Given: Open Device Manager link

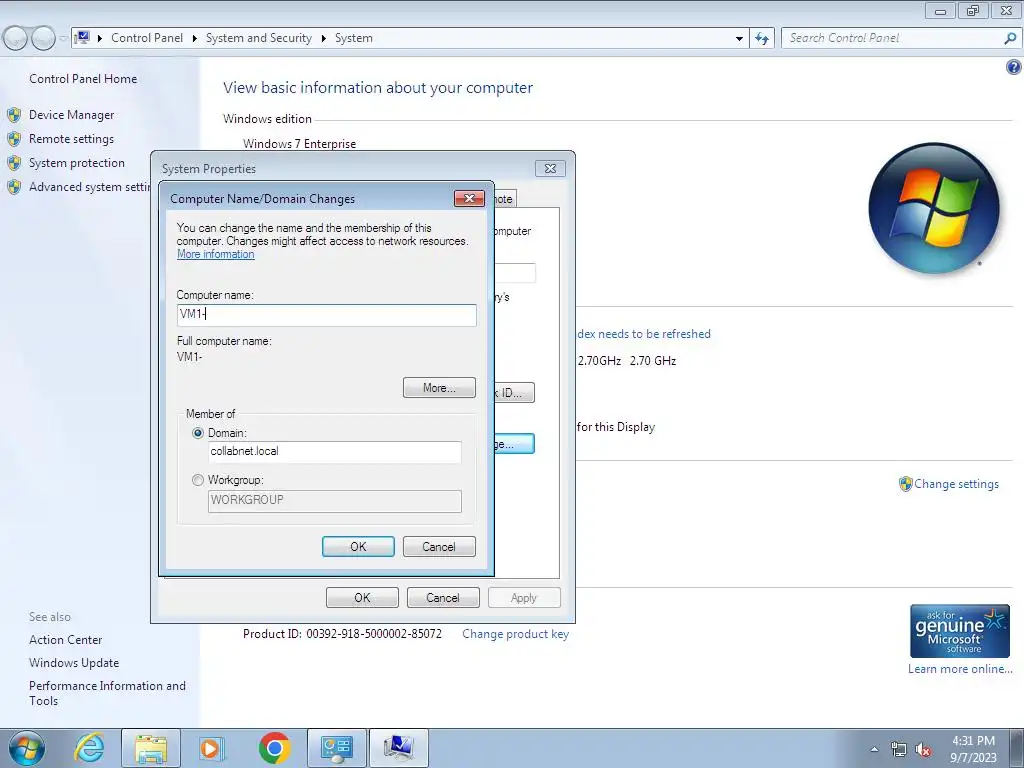Looking at the screenshot, I should tap(71, 115).
